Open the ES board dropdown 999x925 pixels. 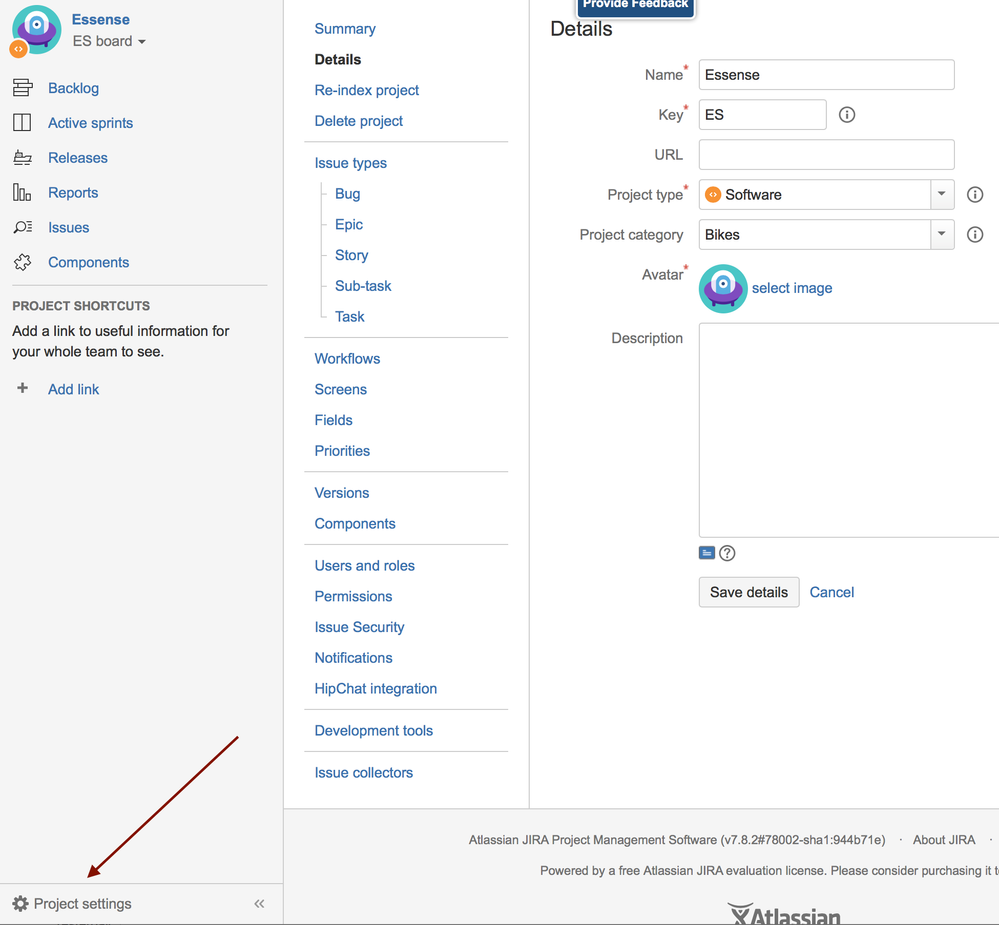click(x=109, y=41)
